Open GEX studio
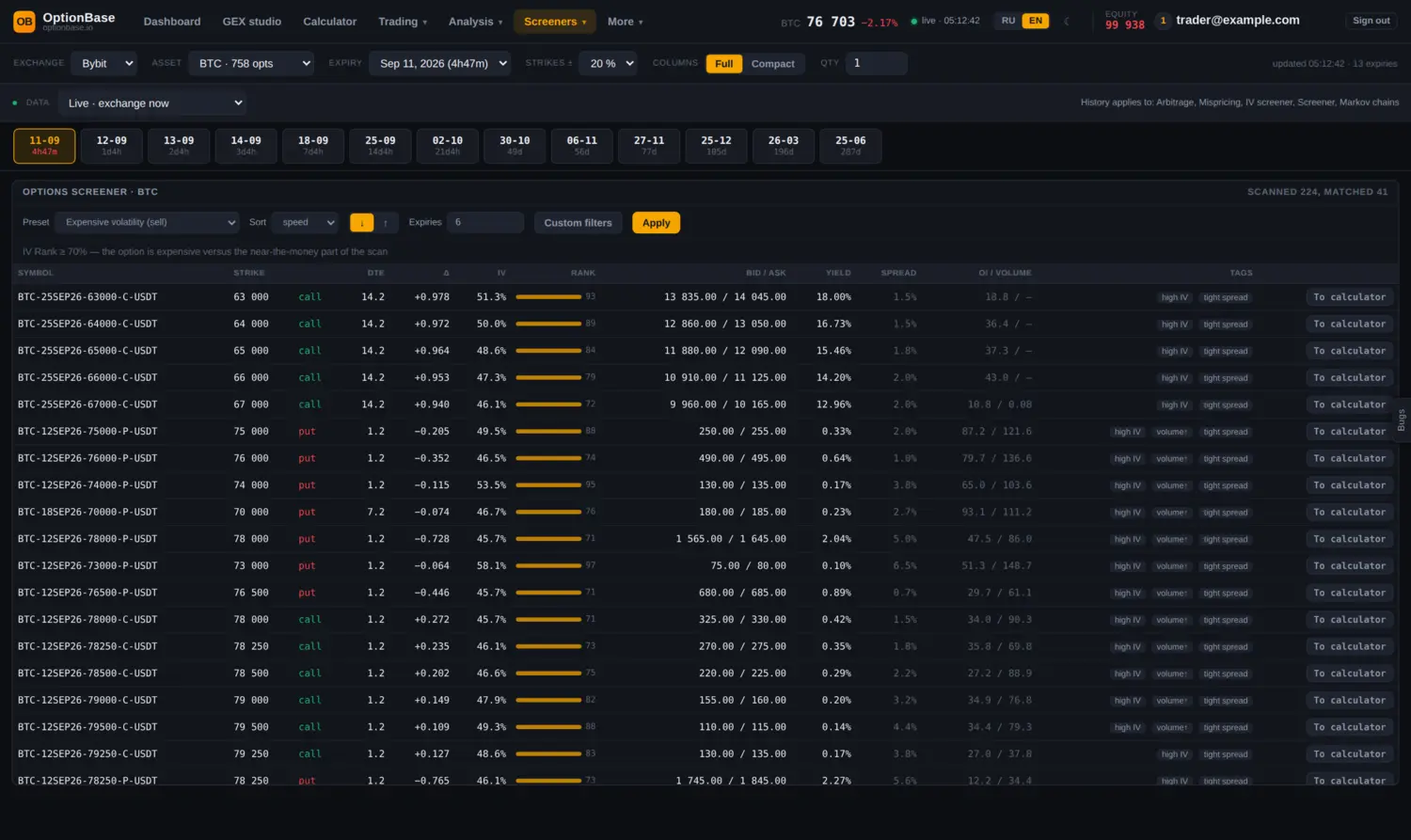This screenshot has height=840, width=1411. (252, 22)
